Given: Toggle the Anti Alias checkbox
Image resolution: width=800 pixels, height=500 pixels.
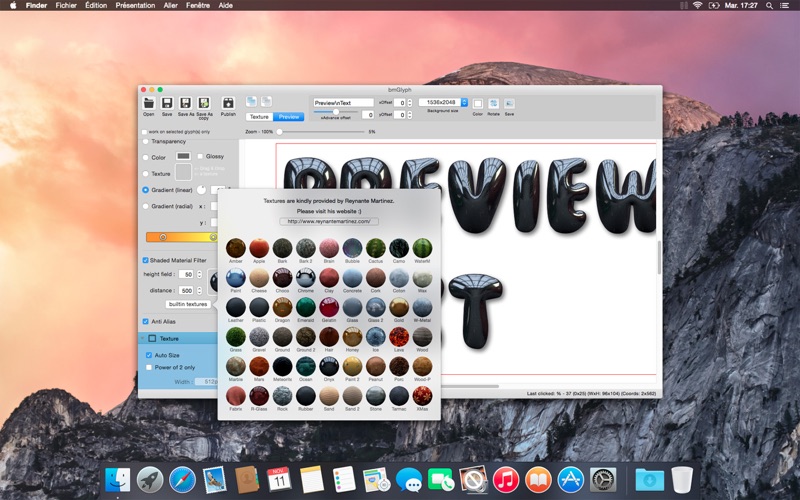Looking at the screenshot, I should (145, 321).
